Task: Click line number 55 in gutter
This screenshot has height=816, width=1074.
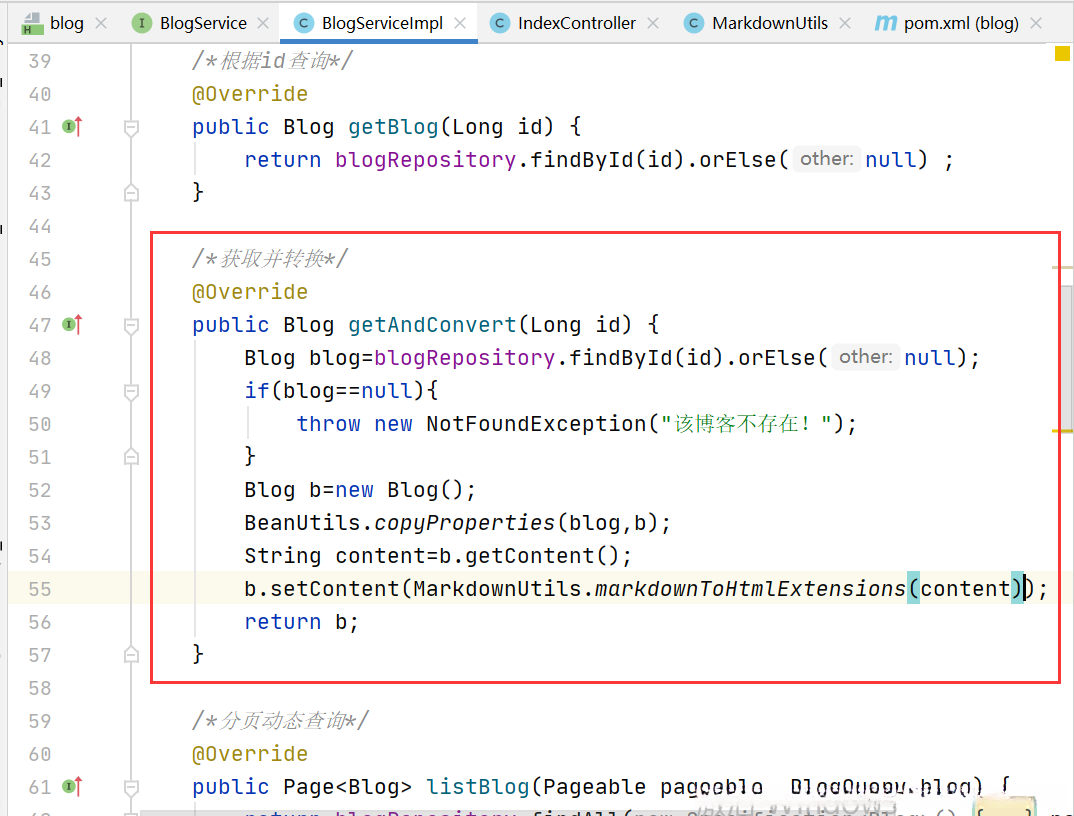Action: coord(40,589)
